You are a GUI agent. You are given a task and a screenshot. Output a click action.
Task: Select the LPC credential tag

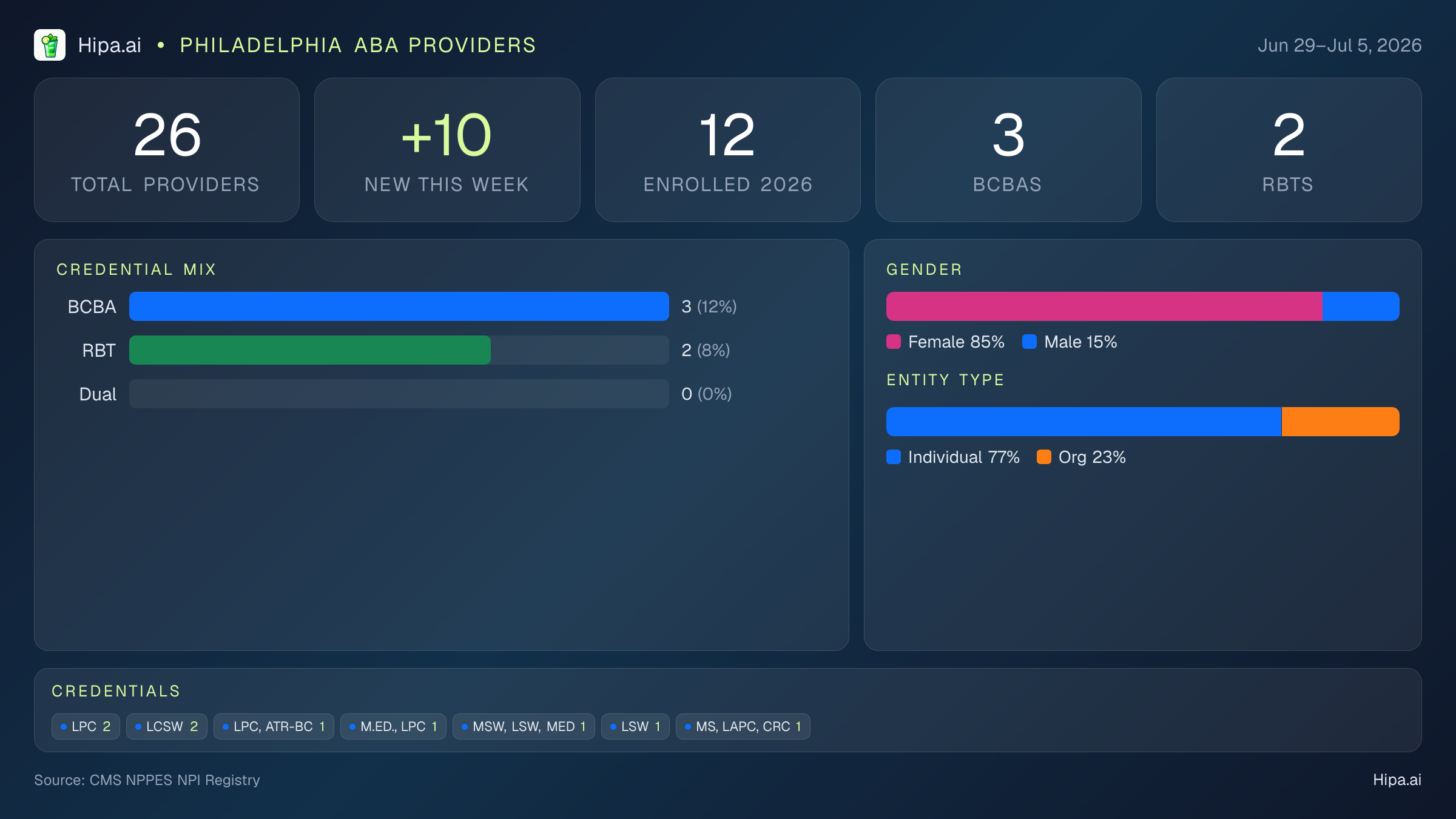[x=86, y=726]
